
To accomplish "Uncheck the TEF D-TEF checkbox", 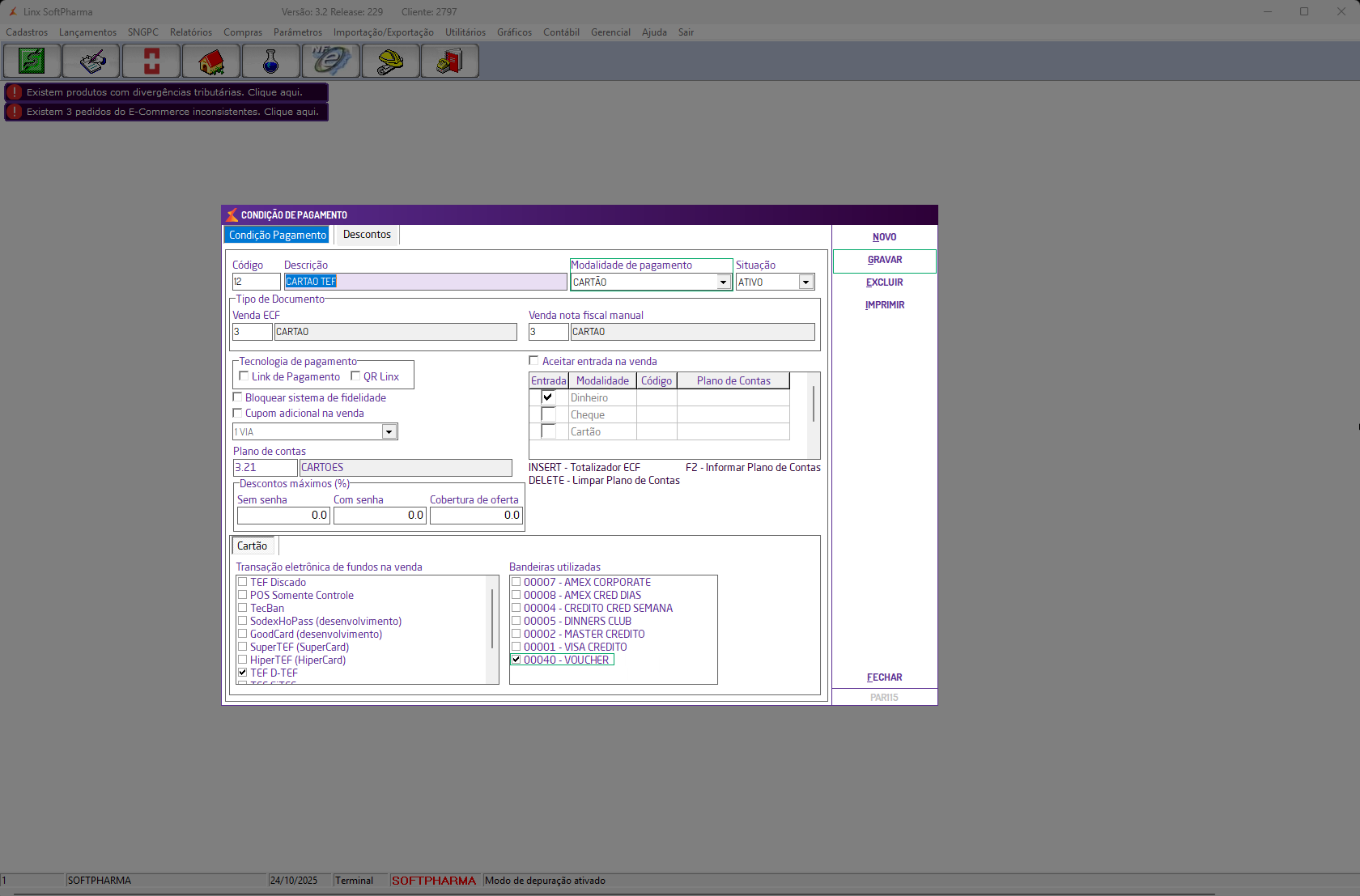I will 242,673.
